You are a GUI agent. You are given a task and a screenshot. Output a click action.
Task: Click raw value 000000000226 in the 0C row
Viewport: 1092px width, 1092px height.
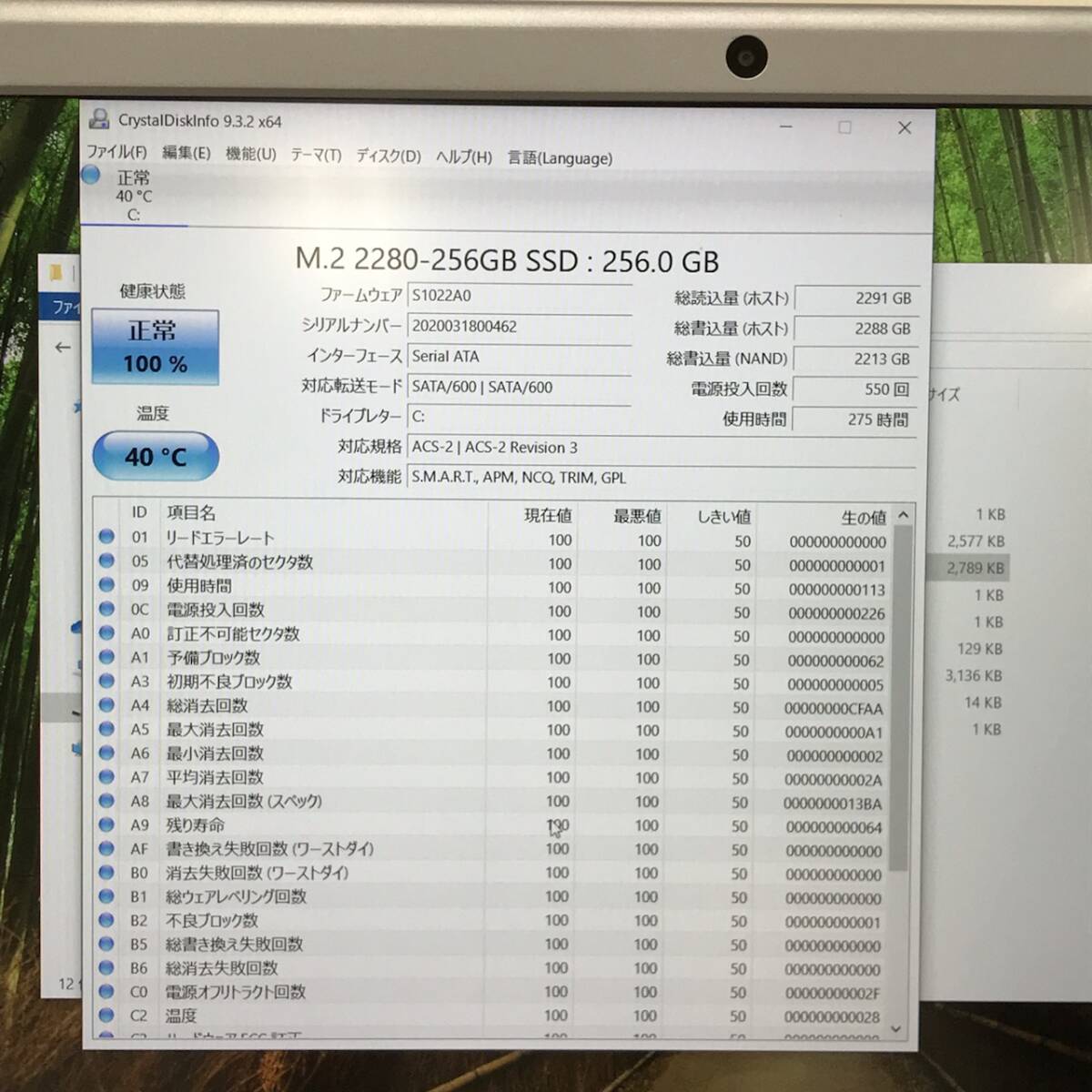point(836,613)
